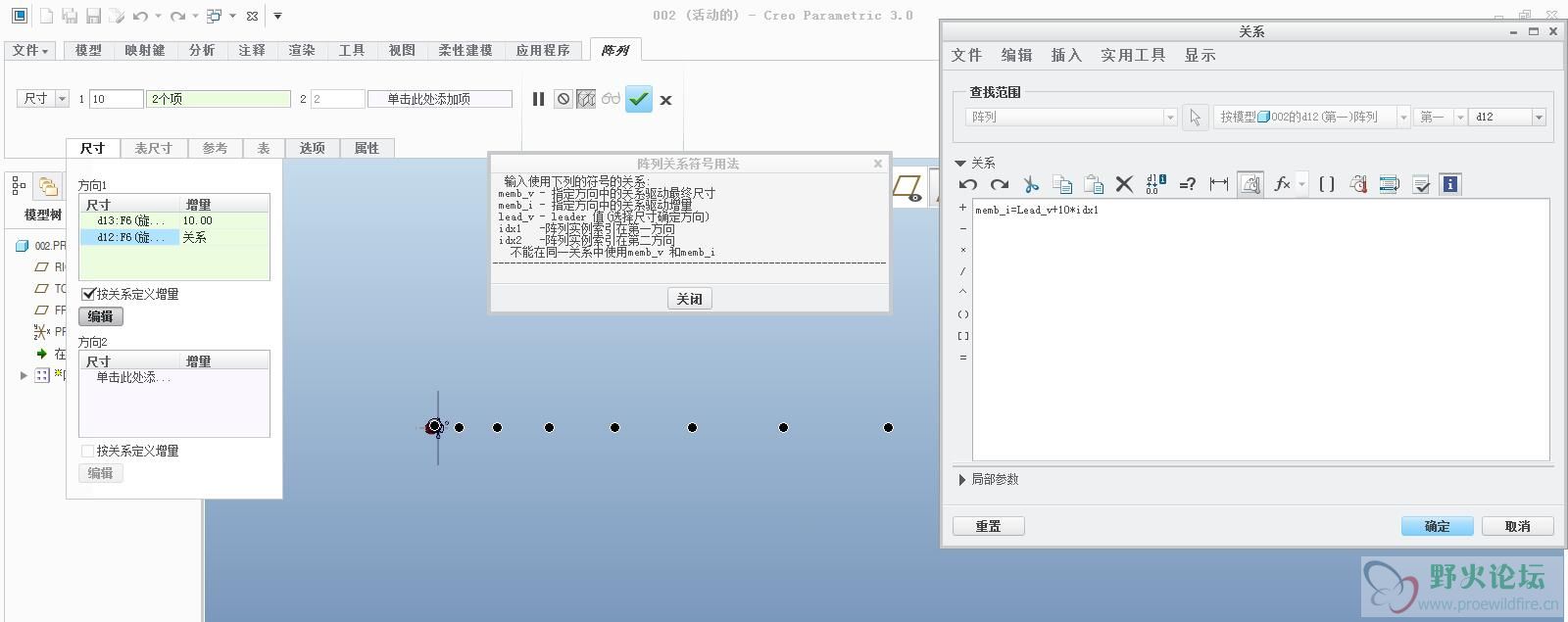Verify relations with the checkmark-list icon
Screen dimensions: 1568x622
pos(1421,184)
